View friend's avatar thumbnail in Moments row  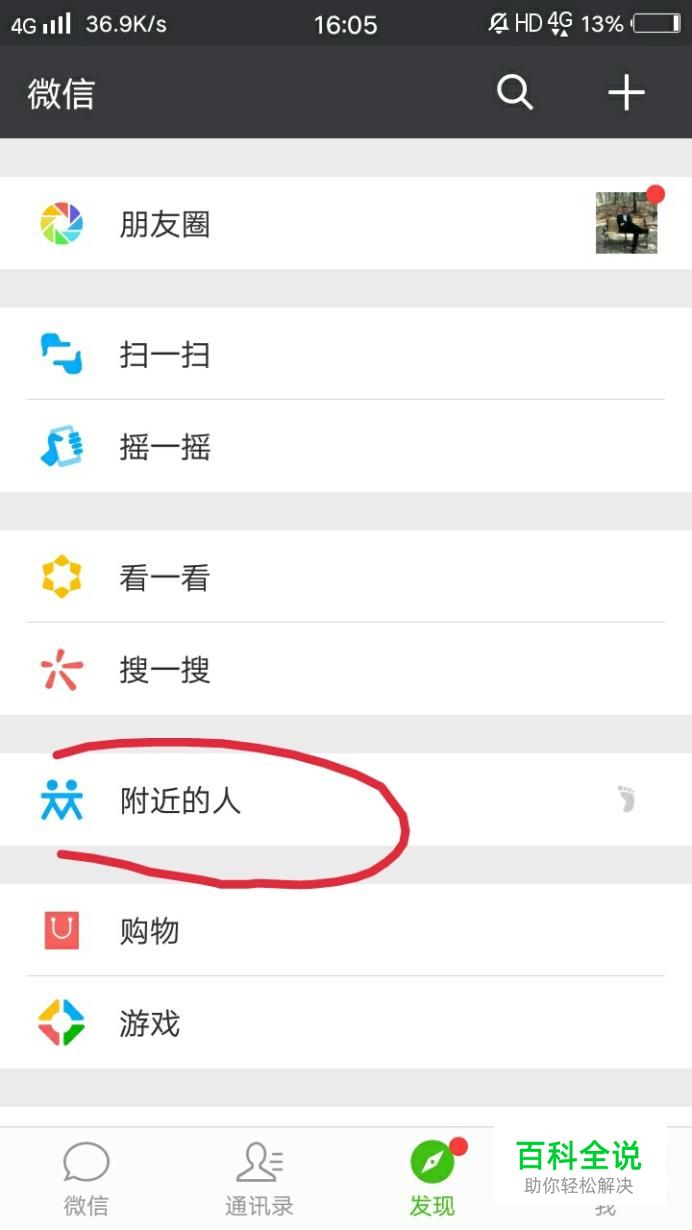[x=627, y=223]
